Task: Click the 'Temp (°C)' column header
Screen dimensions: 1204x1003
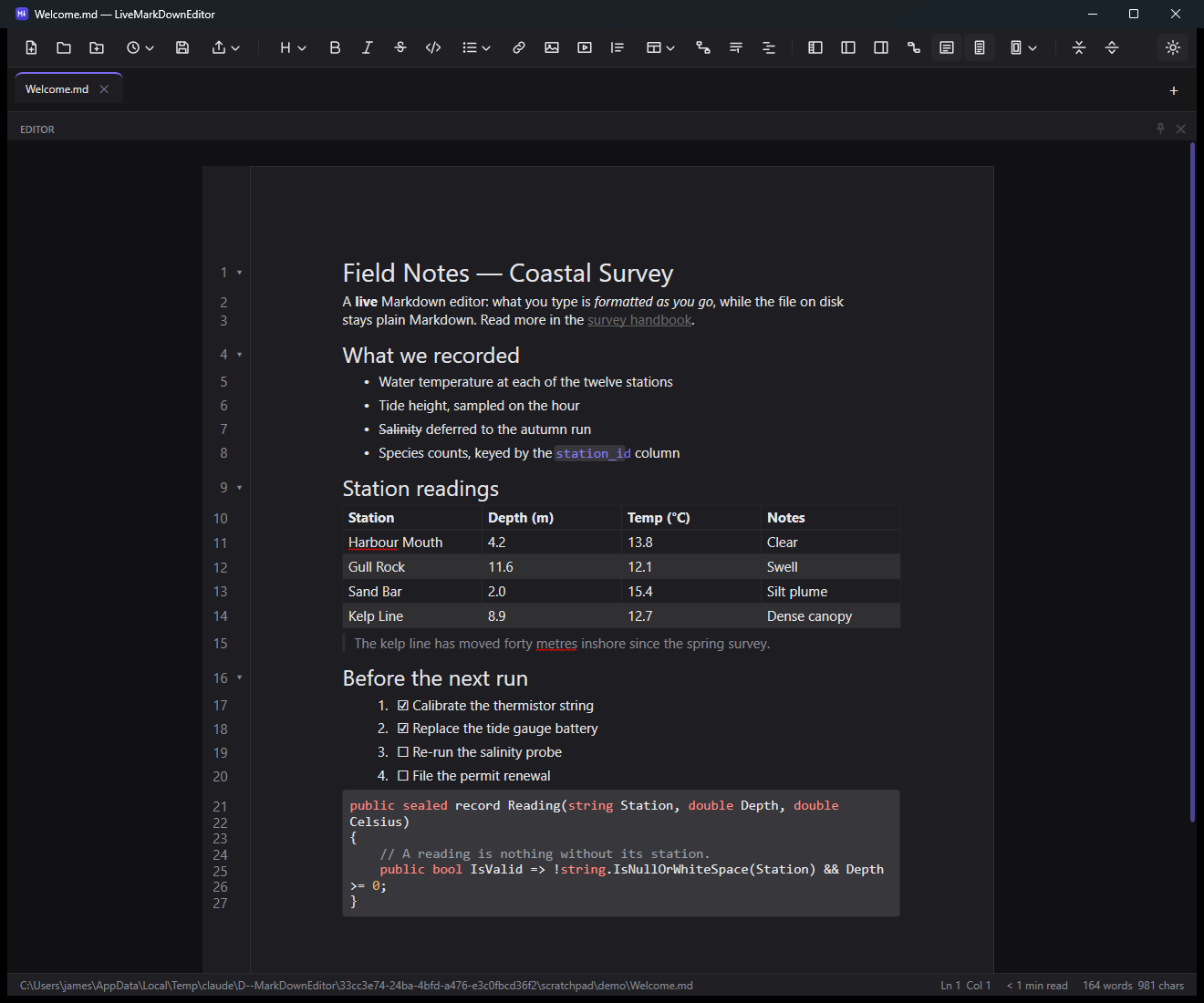Action: [x=691, y=517]
